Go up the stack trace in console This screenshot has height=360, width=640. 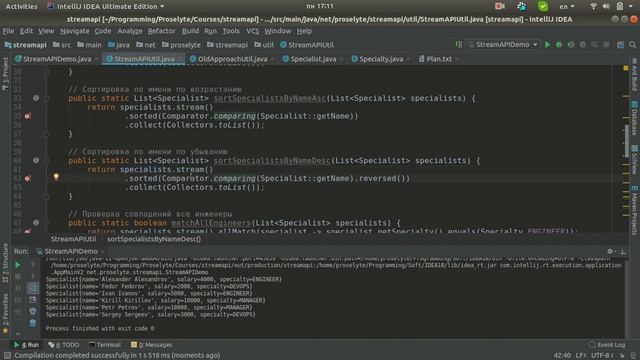(33, 265)
